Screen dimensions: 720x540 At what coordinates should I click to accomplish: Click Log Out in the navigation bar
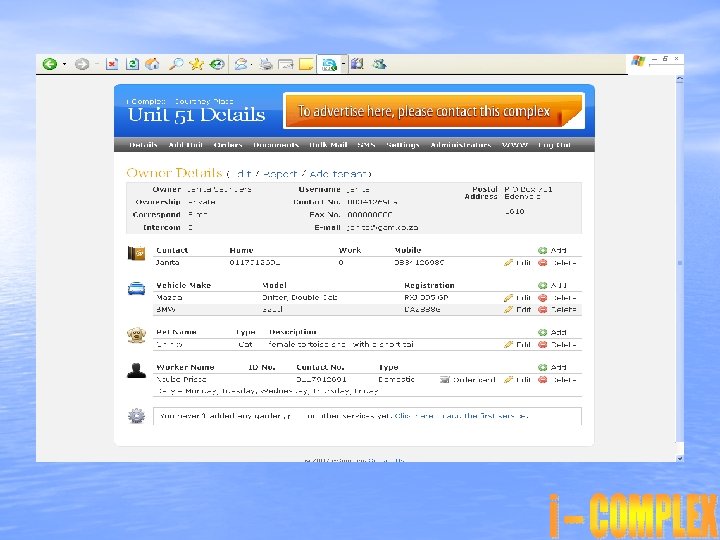(x=555, y=145)
